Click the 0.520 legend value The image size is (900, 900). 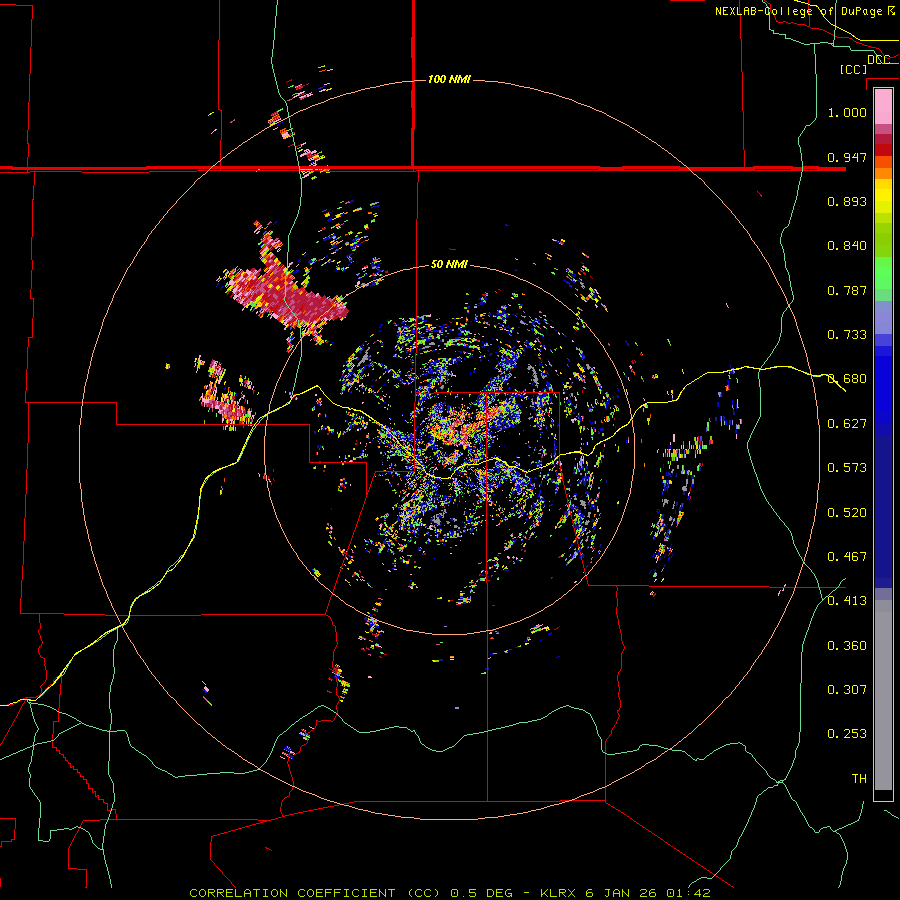[x=847, y=512]
